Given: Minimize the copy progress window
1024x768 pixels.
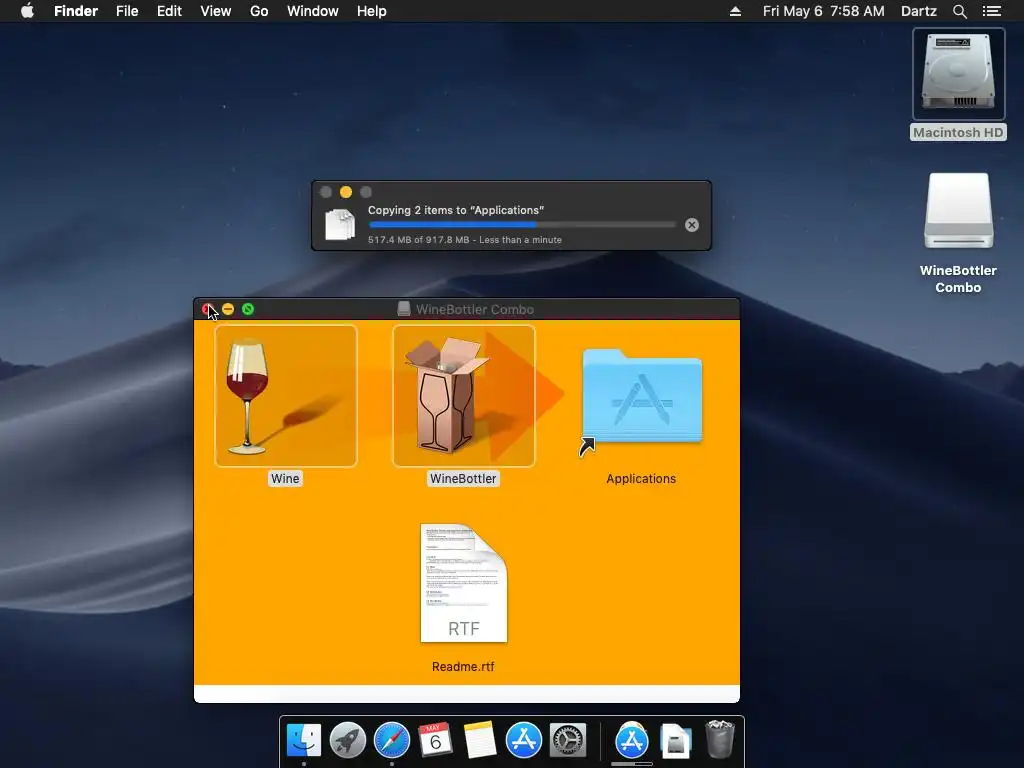Looking at the screenshot, I should [x=346, y=192].
